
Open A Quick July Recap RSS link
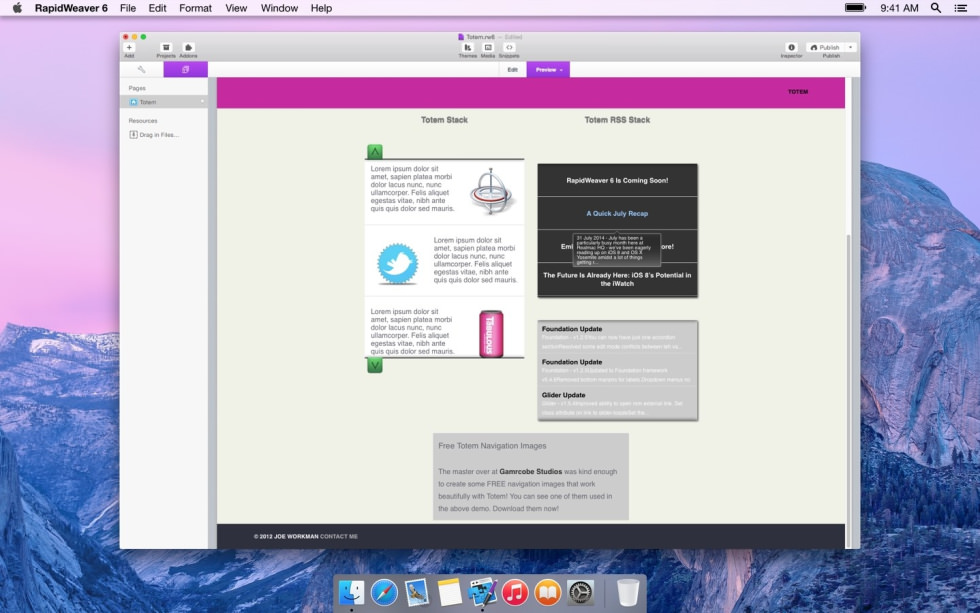tap(617, 213)
